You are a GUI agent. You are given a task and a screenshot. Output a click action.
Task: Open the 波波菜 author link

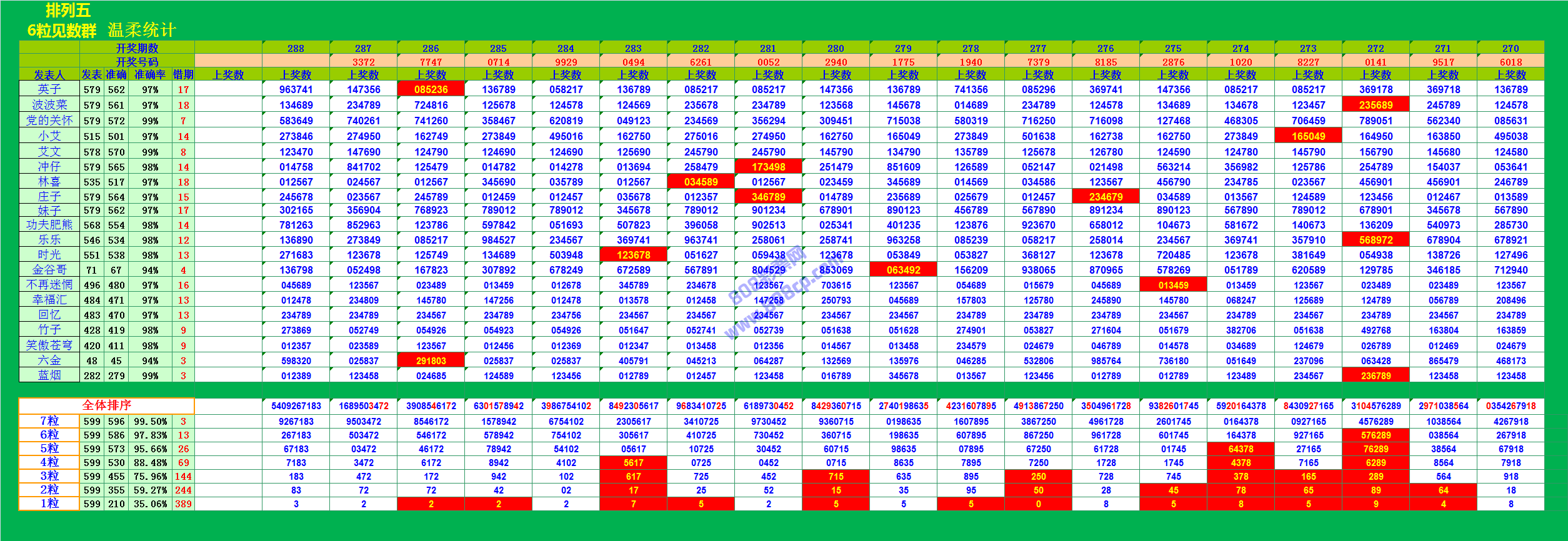coord(49,105)
